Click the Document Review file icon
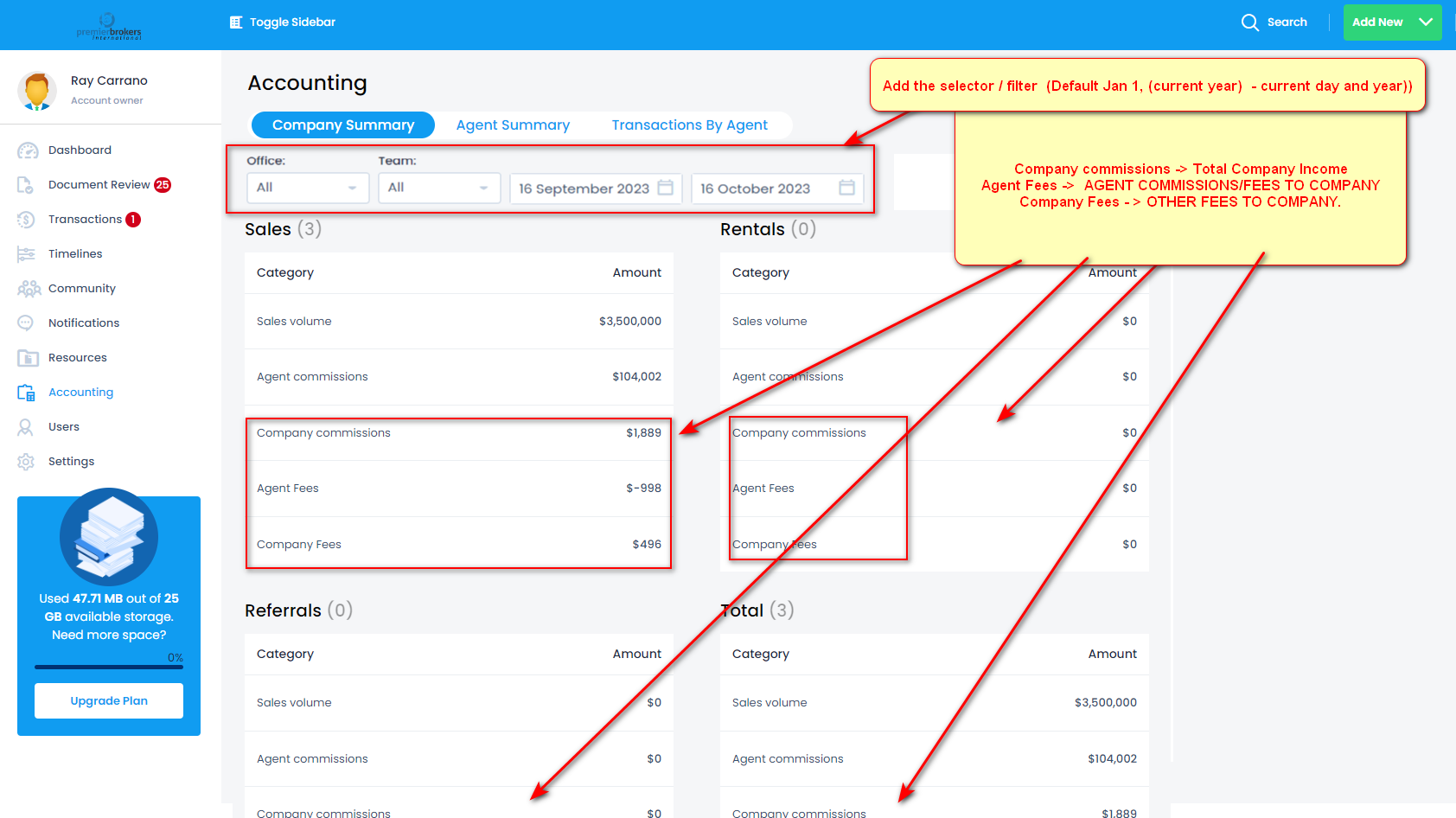Screen dimensions: 1456x818 pos(26,185)
